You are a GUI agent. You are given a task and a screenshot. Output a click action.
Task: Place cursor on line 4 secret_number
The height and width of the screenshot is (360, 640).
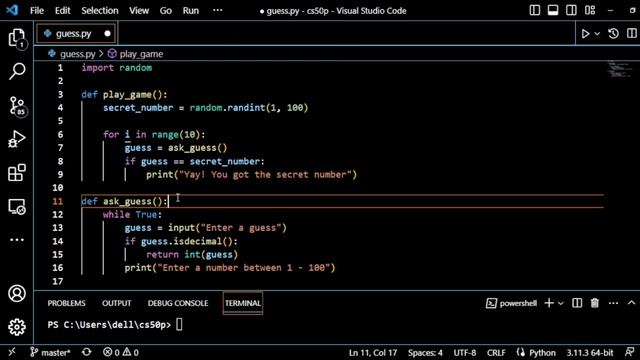coord(138,108)
